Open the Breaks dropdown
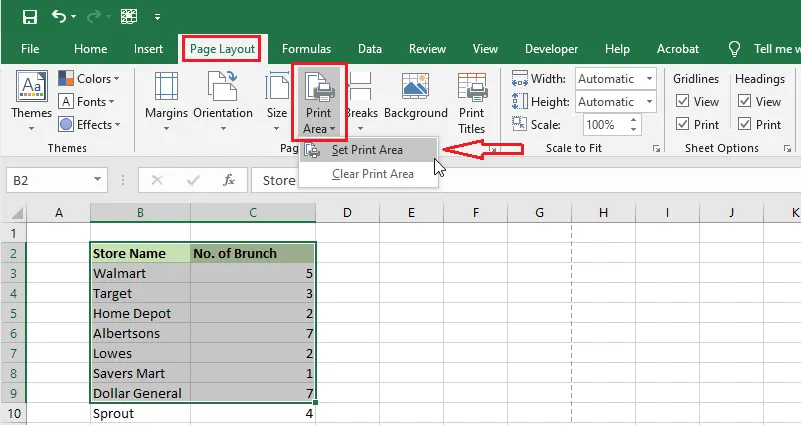Screen dimensions: 801x425 coord(361,101)
